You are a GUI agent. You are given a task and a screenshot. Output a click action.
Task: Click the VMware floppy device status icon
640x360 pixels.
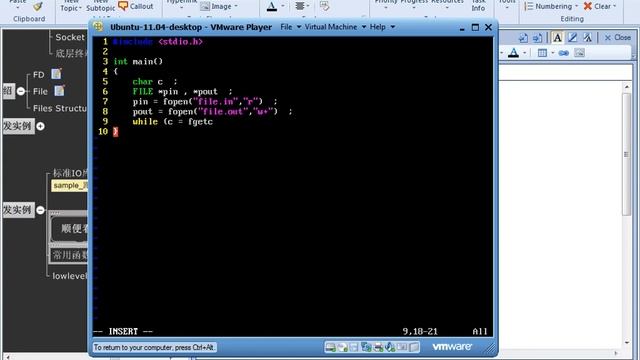point(354,347)
